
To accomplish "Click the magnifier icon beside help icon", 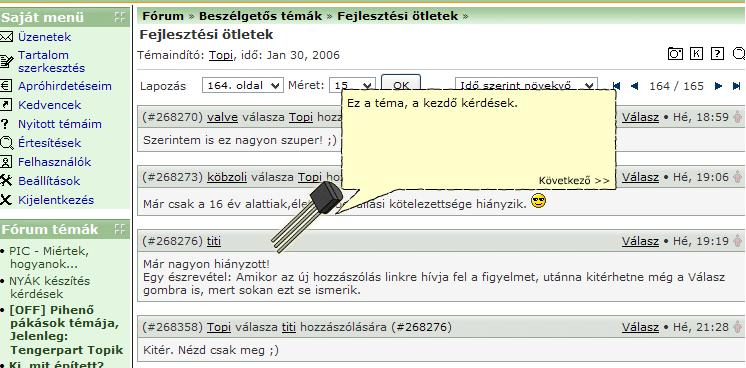I will [x=739, y=54].
